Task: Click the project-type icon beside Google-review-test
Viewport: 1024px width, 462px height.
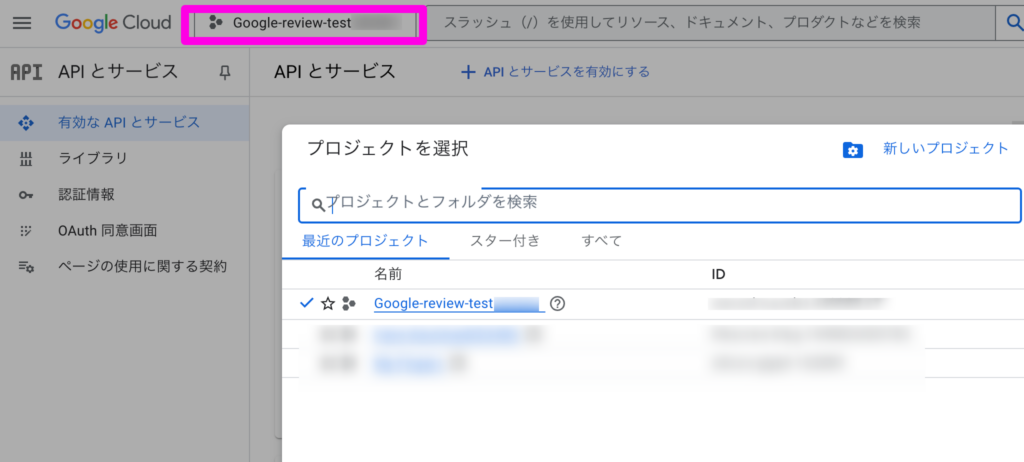Action: point(349,304)
